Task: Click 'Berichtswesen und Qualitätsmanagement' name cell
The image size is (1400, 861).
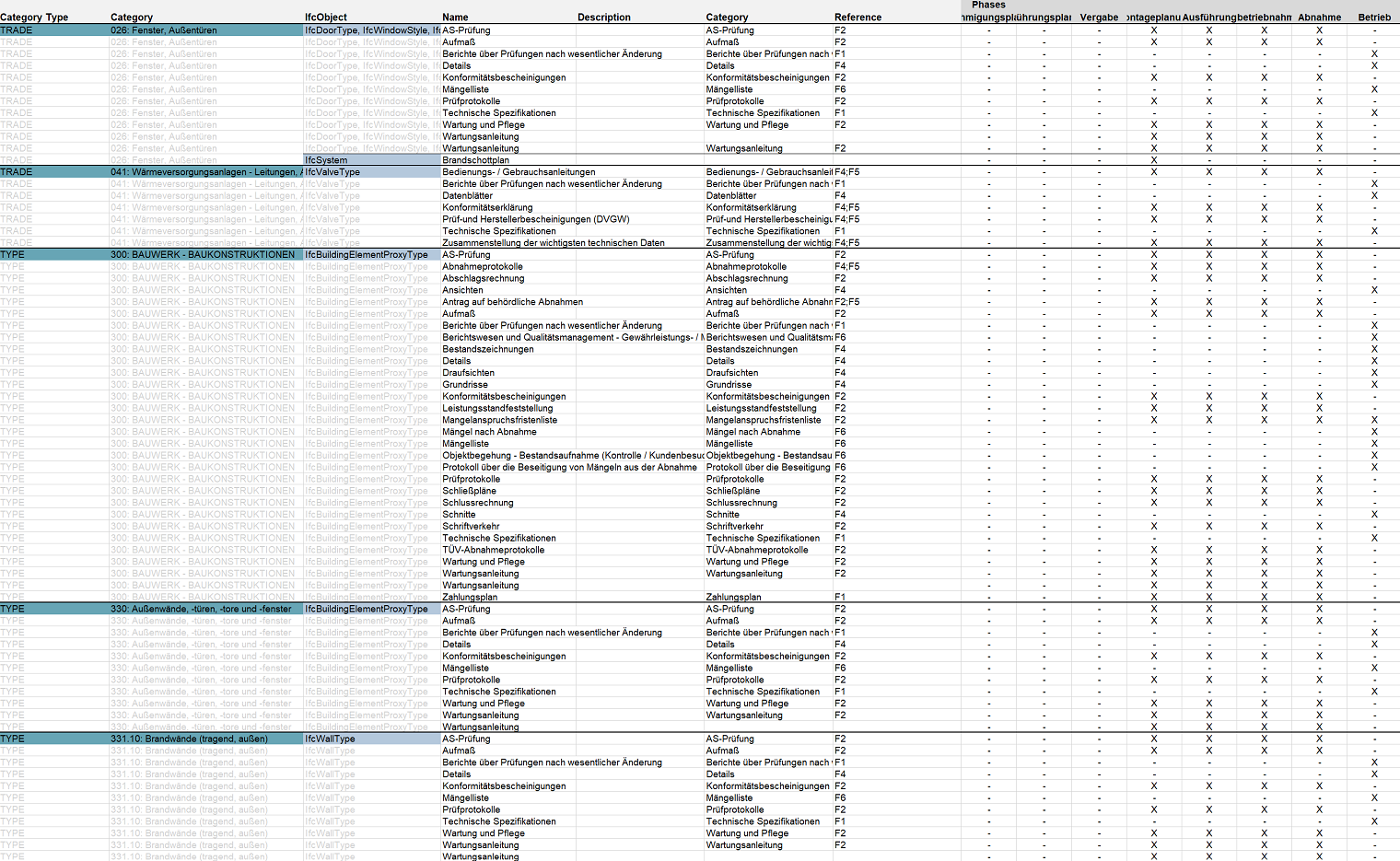Action: click(x=573, y=337)
